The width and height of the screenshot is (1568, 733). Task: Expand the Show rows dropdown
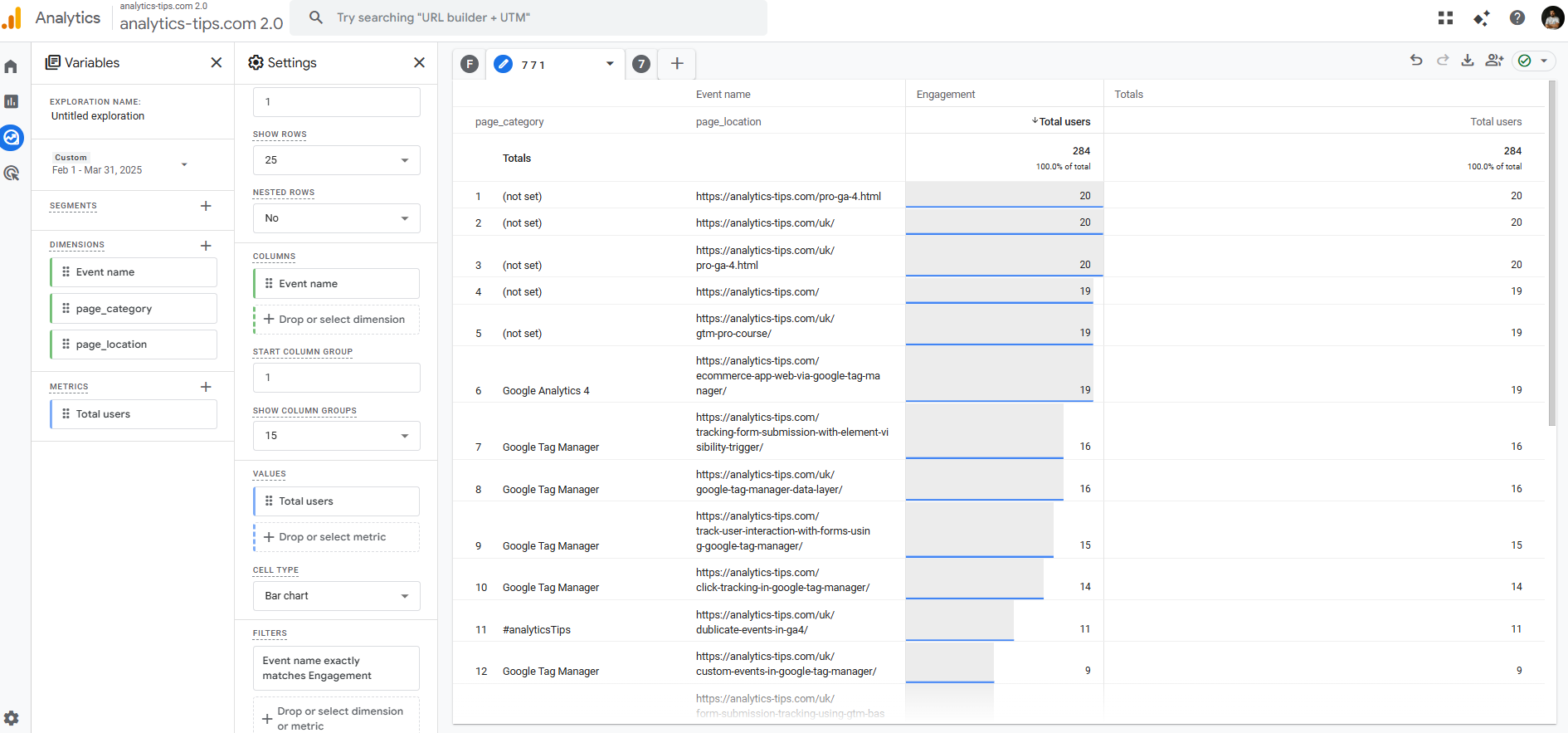[x=336, y=160]
